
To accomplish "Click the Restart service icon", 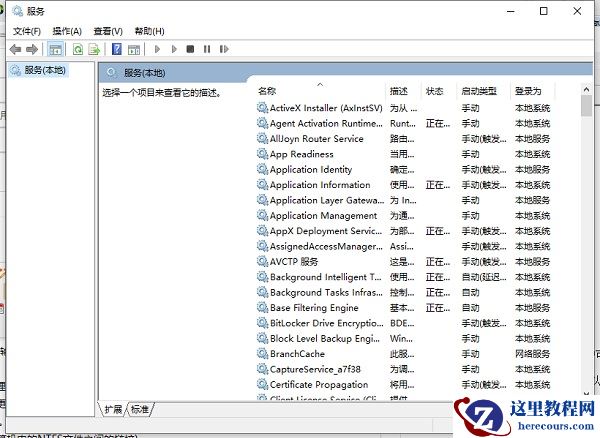I will (224, 49).
